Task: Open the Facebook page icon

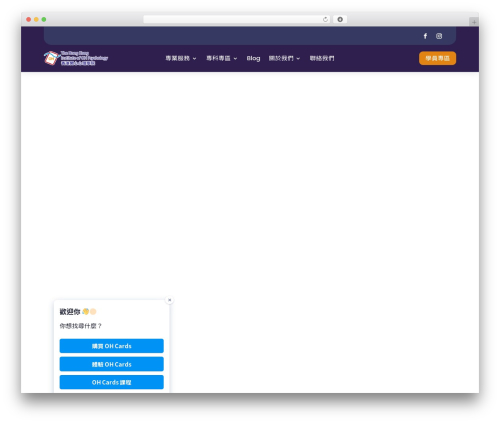Action: [x=425, y=36]
